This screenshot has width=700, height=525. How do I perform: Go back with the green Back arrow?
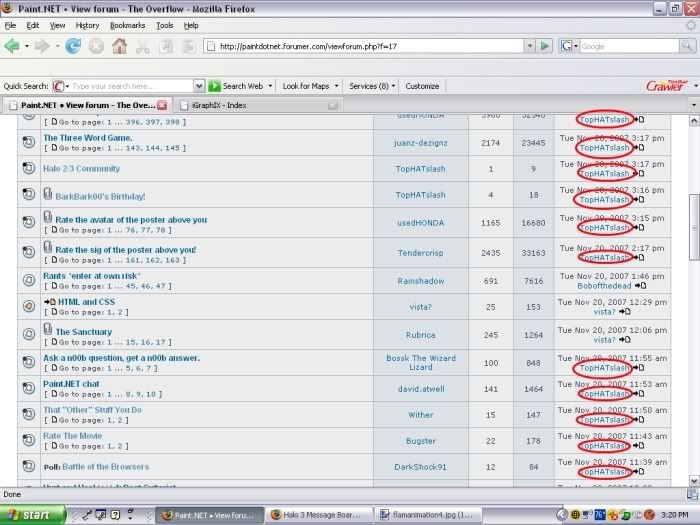12,46
